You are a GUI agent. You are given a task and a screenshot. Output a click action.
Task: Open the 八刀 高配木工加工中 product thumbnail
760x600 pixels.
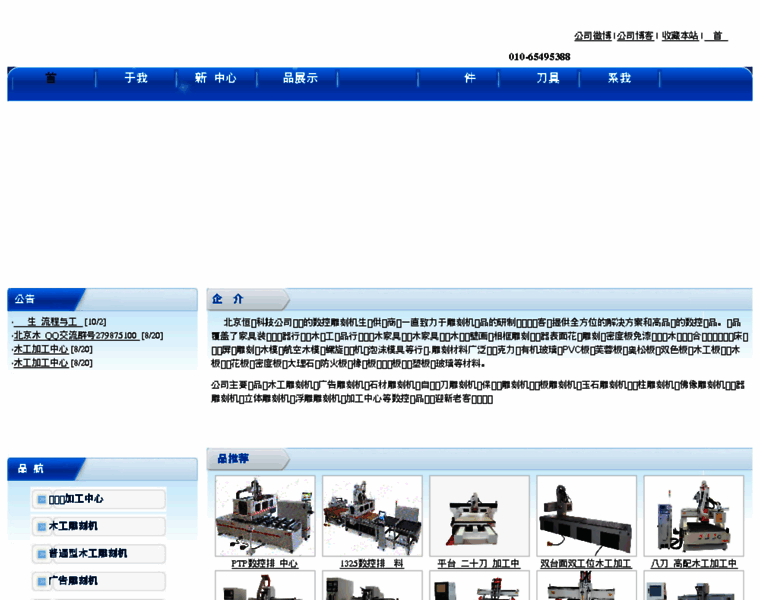point(694,516)
